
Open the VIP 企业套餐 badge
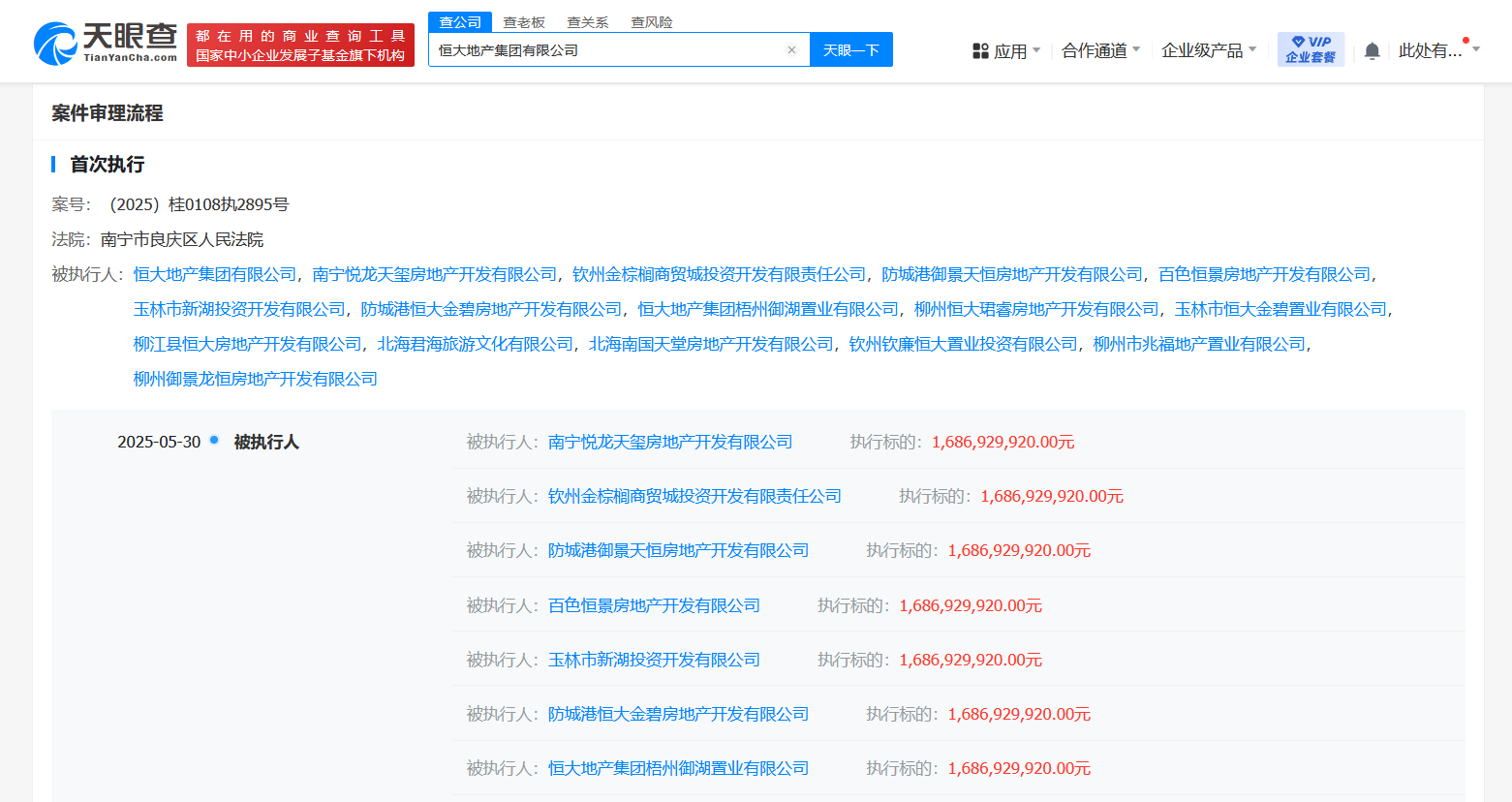[1311, 49]
